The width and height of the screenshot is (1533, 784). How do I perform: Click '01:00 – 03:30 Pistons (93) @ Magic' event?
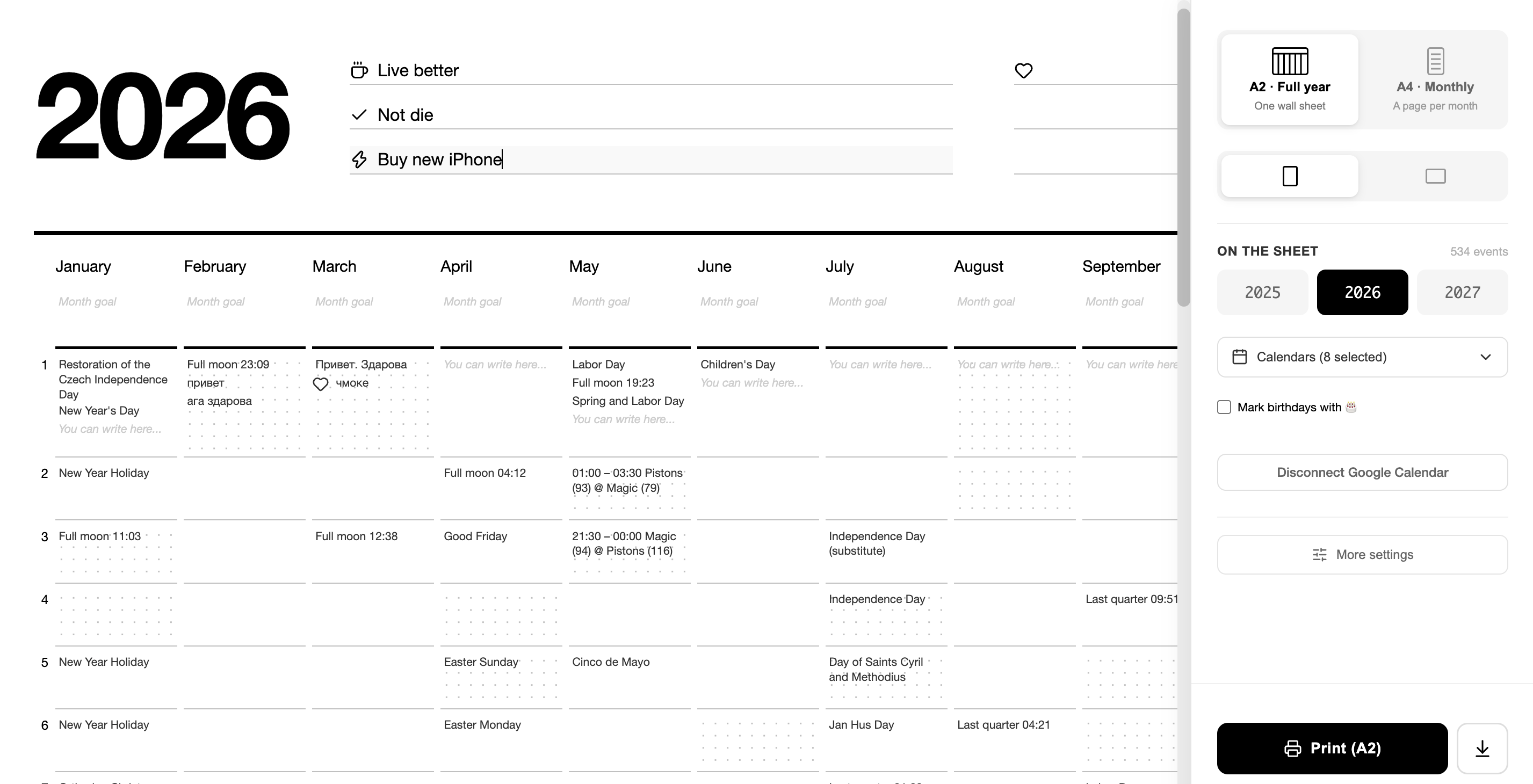click(627, 480)
